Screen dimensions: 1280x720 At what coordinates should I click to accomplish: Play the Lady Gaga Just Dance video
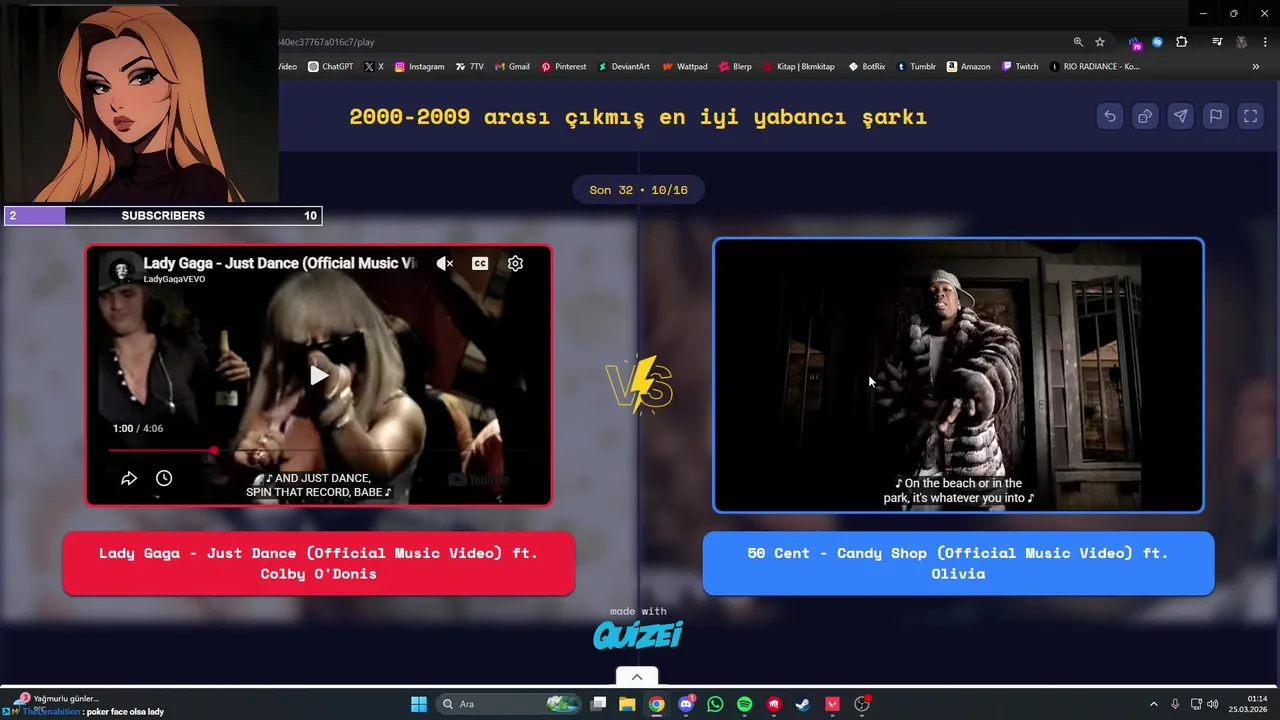318,375
